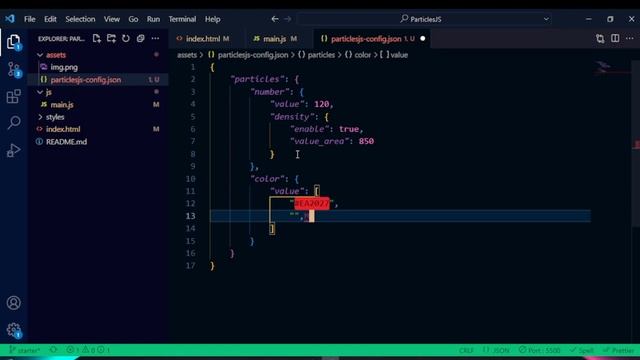Open changes compare icon in editor toolbar
The height and width of the screenshot is (360, 640).
pyautogui.click(x=600, y=38)
